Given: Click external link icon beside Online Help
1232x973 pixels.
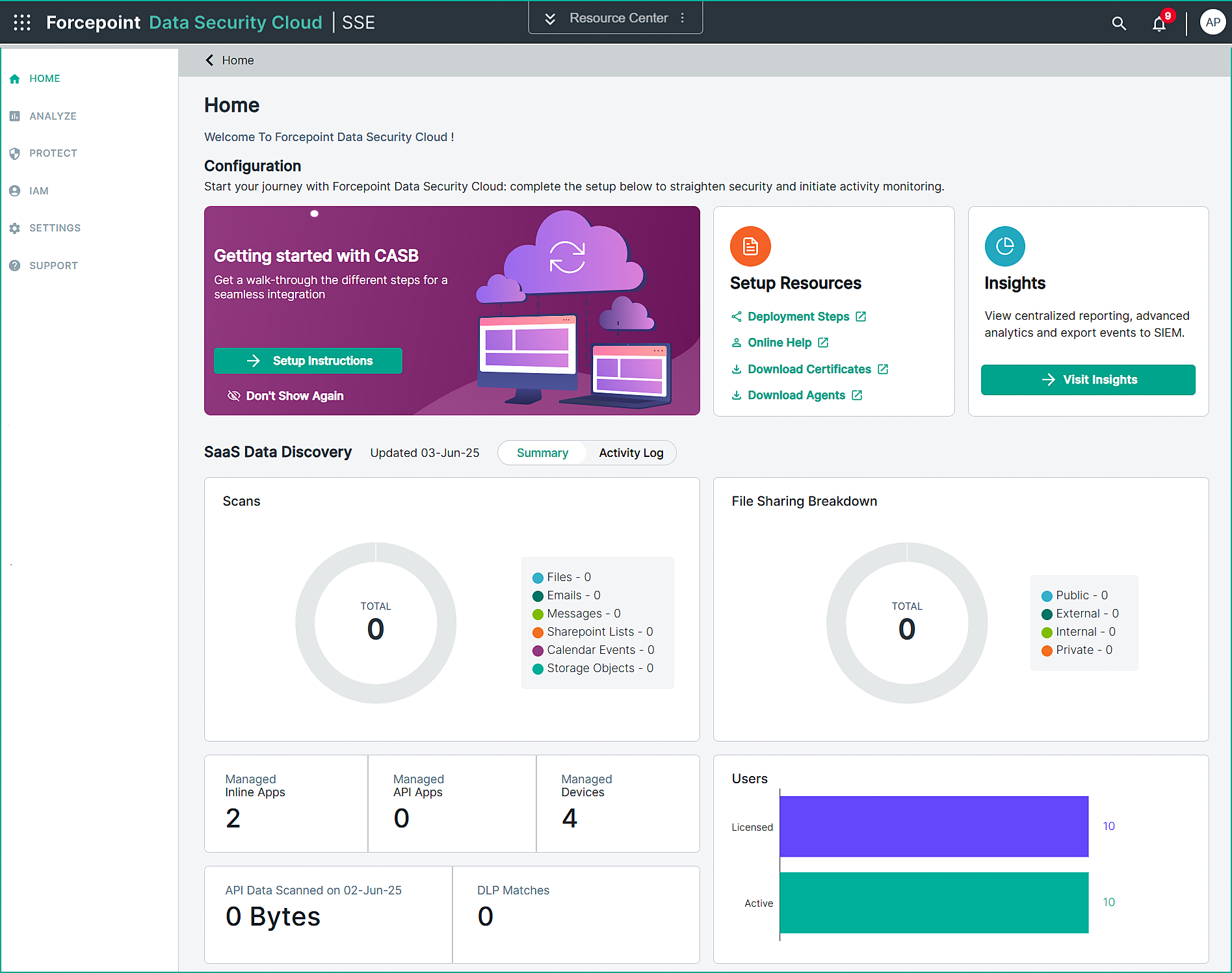Looking at the screenshot, I should [823, 343].
